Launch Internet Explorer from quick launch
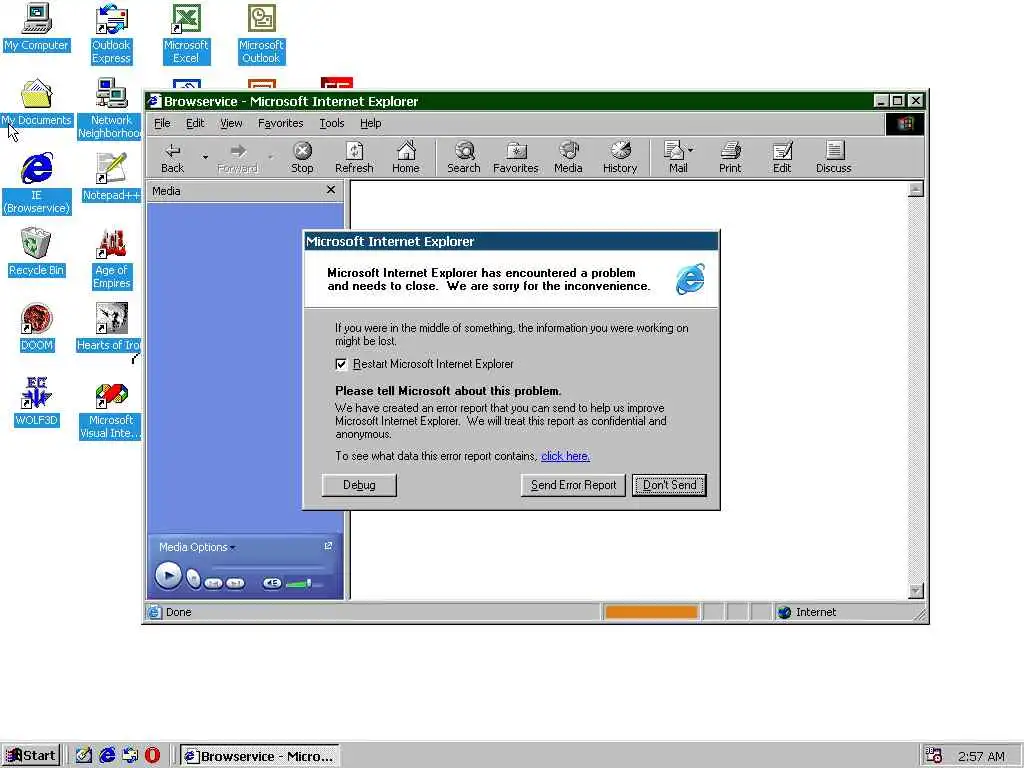This screenshot has width=1024, height=768. [107, 756]
